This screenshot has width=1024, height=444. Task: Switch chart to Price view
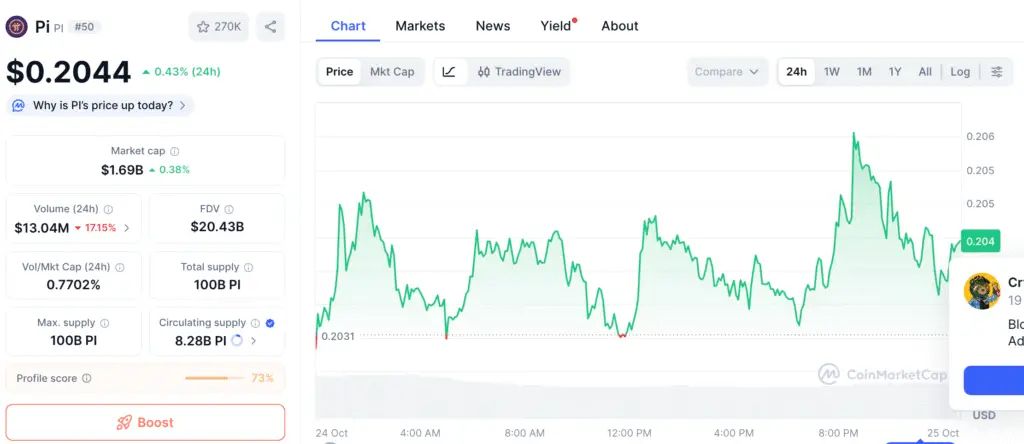(x=339, y=72)
